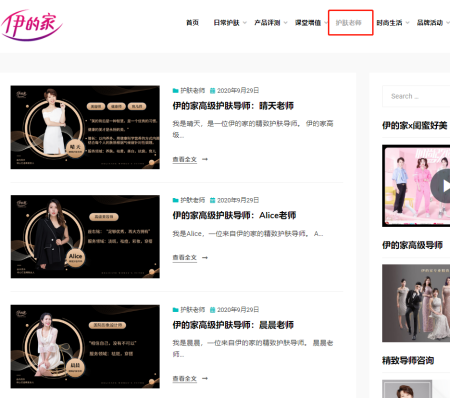Click excerpt text 我是晴天，是一位伊的家
Screen dimensions: 450x398
253,129
